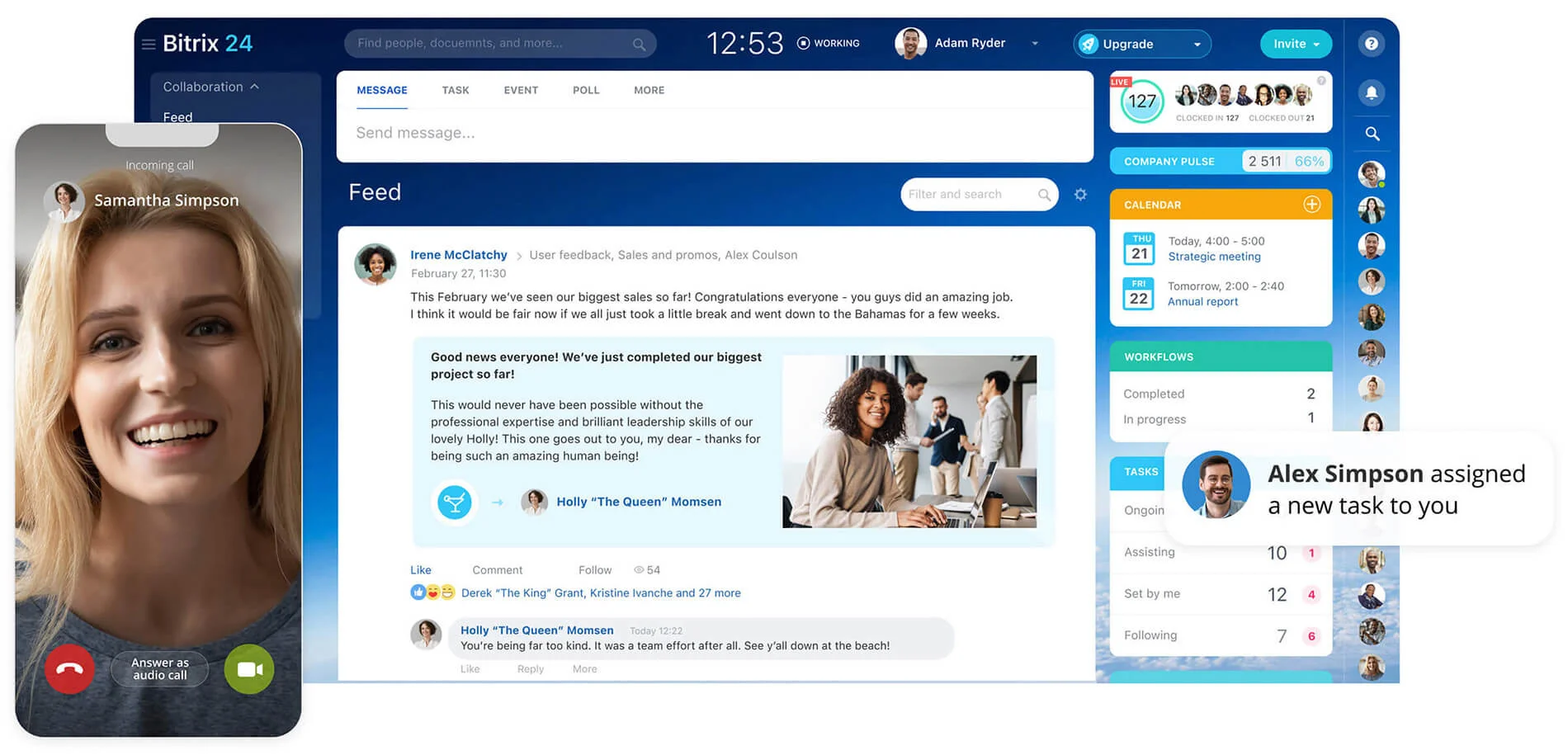Open the Following tasks row
This screenshot has width=1568, height=755.
[1221, 635]
